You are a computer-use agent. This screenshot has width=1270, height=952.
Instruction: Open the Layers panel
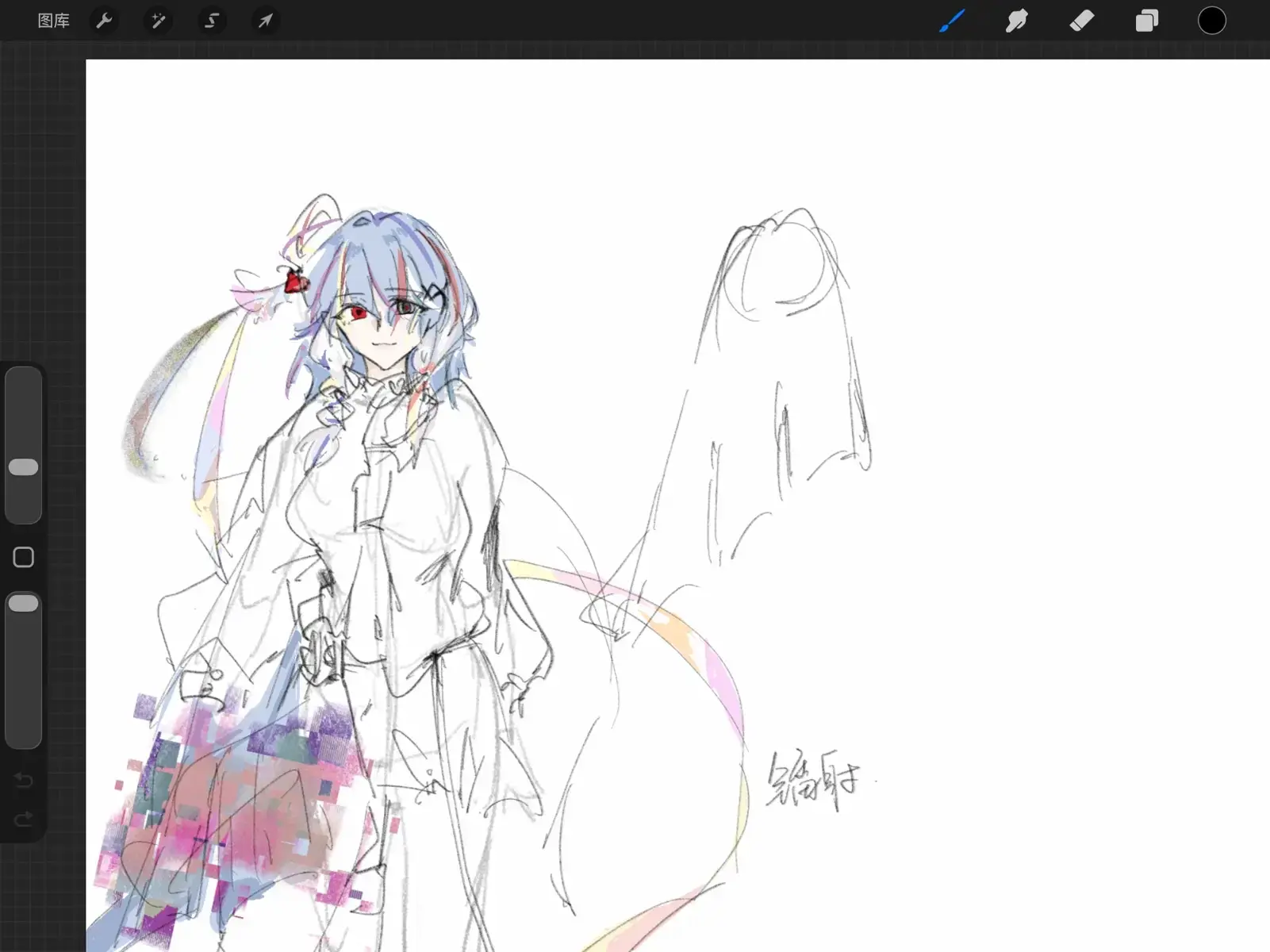[x=1146, y=21]
